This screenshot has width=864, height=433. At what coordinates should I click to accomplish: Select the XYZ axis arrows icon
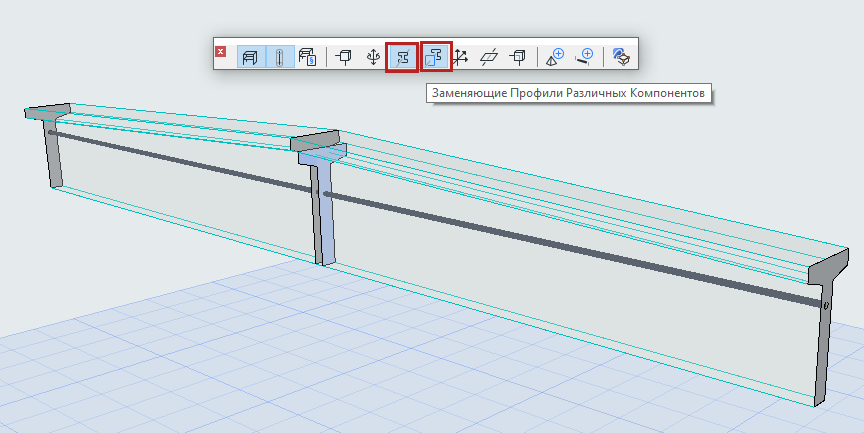coord(461,57)
